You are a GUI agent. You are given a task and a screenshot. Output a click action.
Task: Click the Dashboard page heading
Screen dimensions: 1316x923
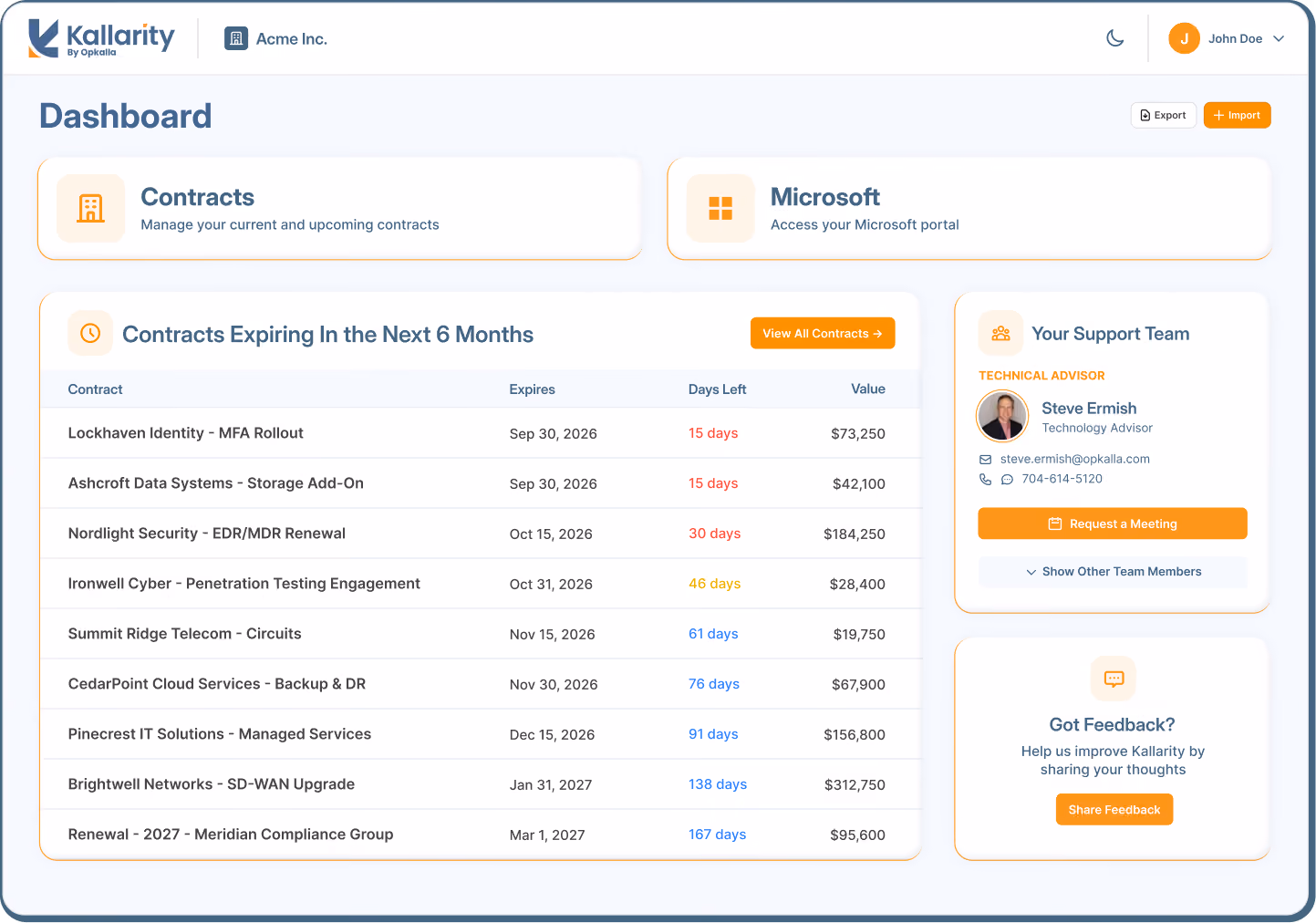coord(126,116)
